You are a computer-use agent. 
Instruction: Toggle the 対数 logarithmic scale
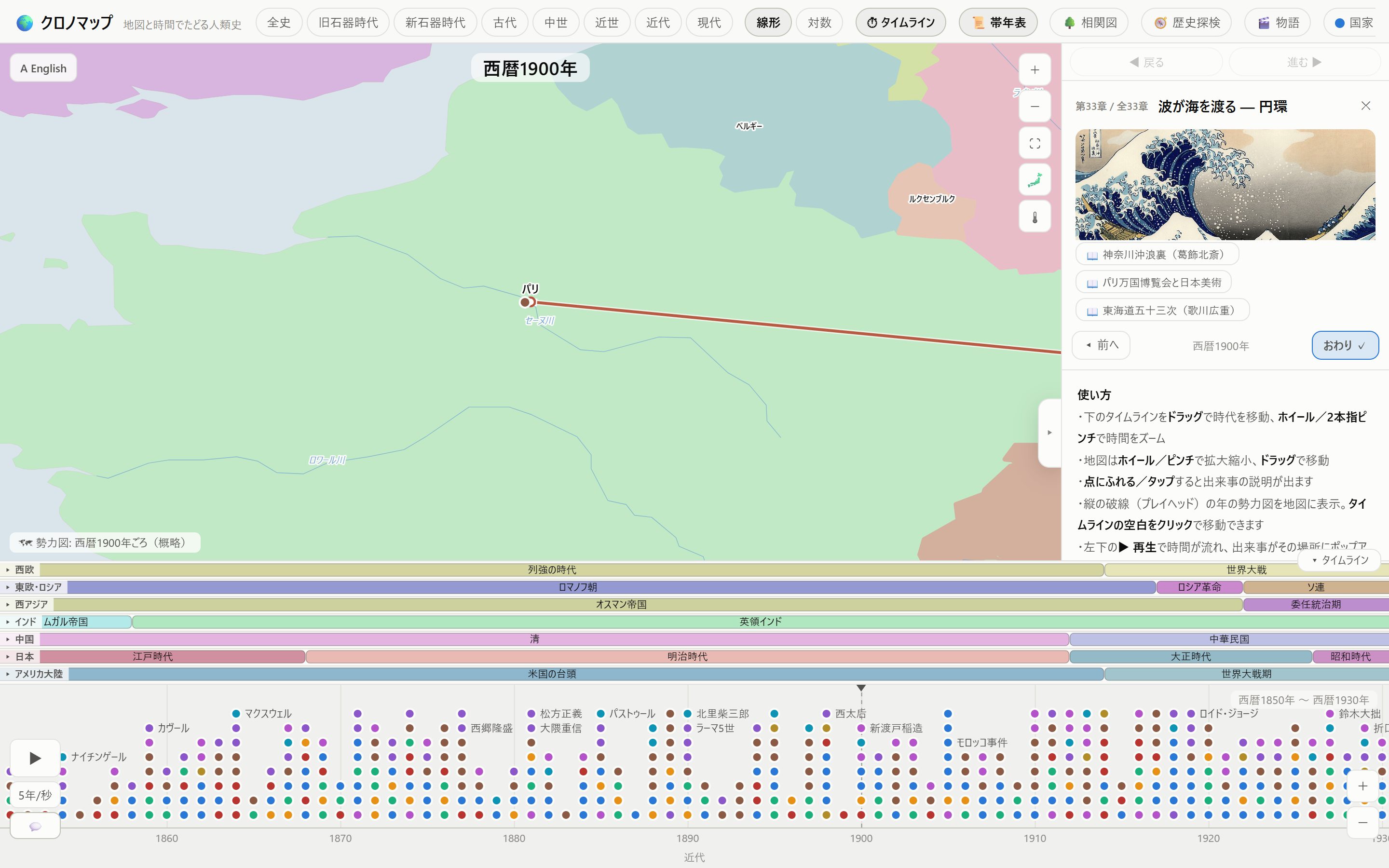point(819,22)
